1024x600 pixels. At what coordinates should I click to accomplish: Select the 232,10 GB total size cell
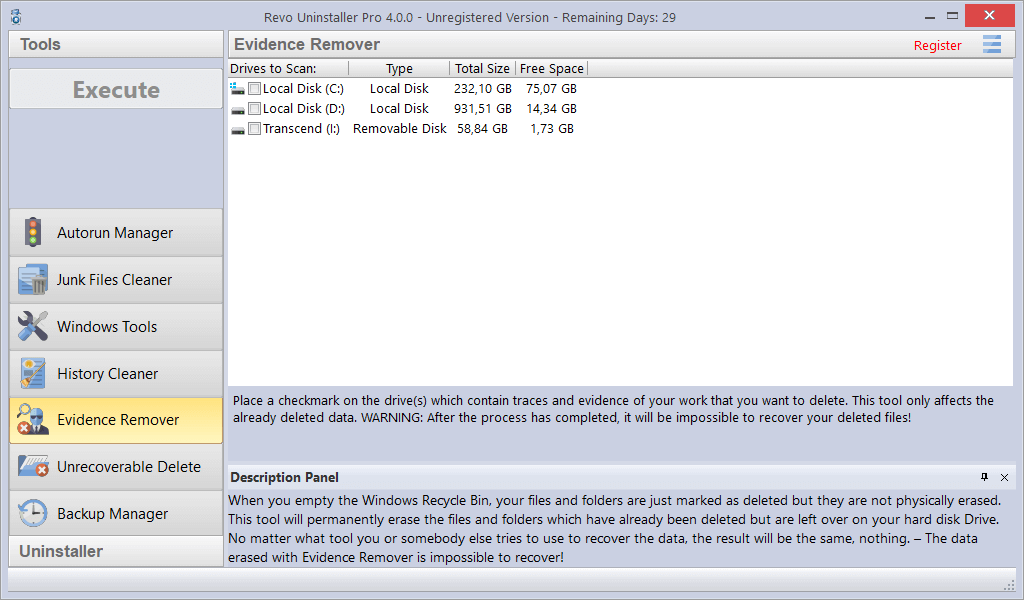pos(483,89)
